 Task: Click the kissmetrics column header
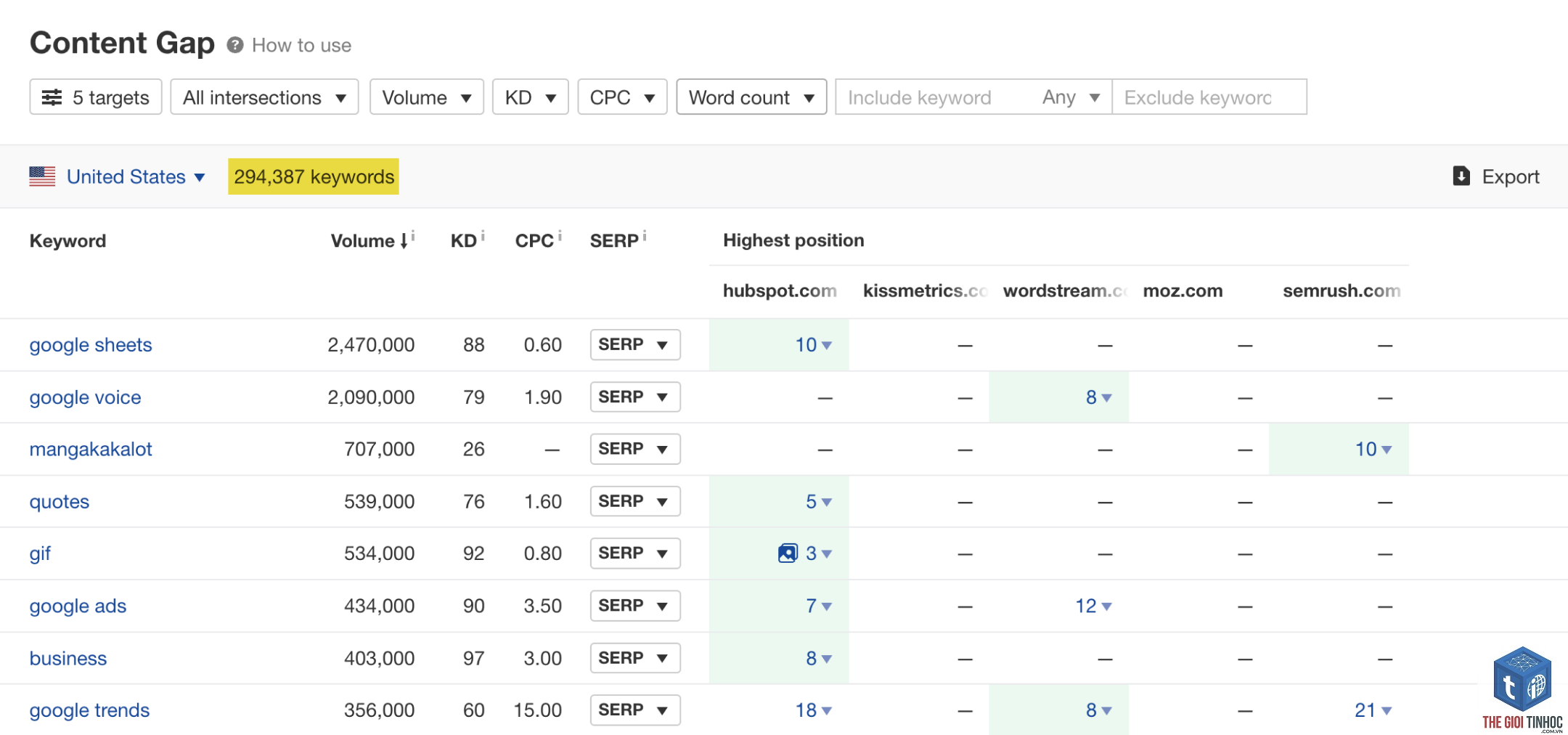point(925,291)
